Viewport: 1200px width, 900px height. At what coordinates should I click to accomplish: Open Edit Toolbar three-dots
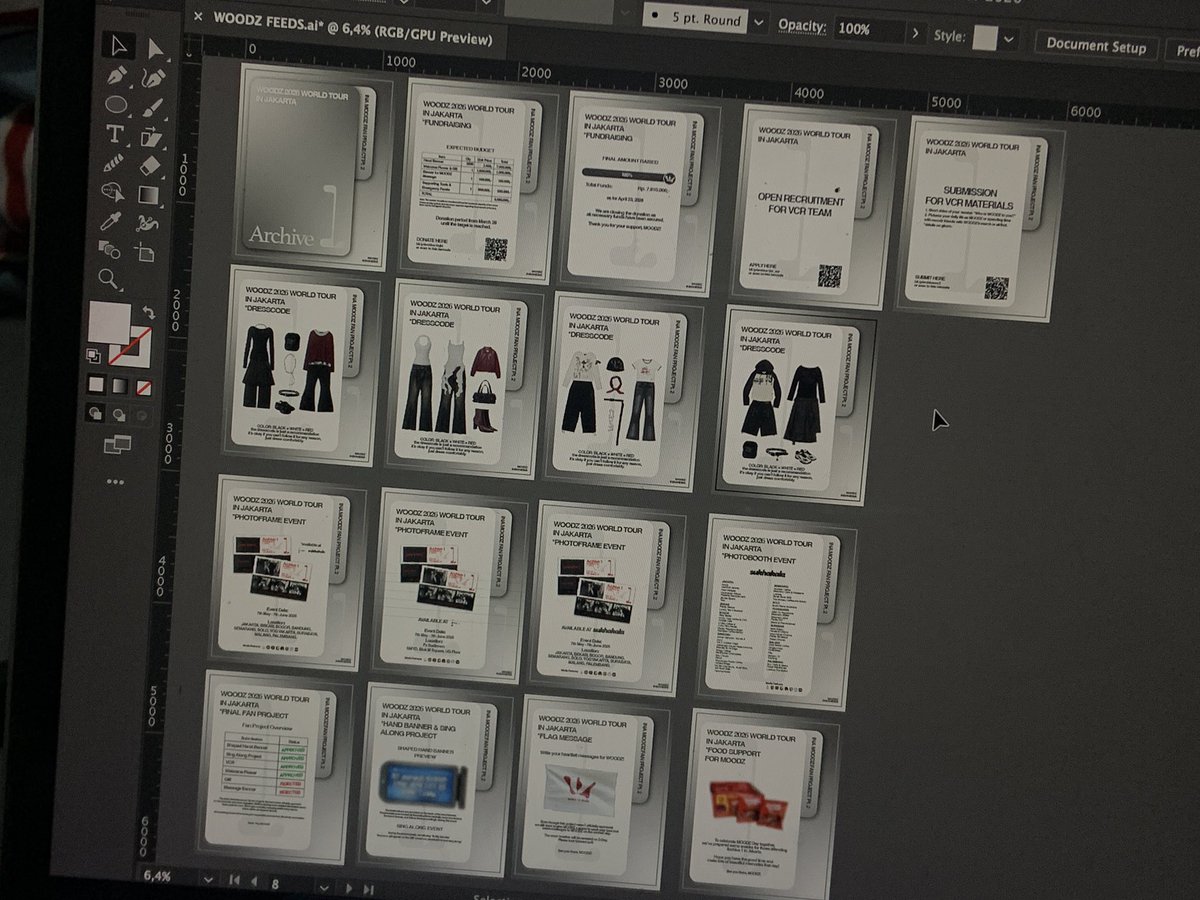pos(115,482)
